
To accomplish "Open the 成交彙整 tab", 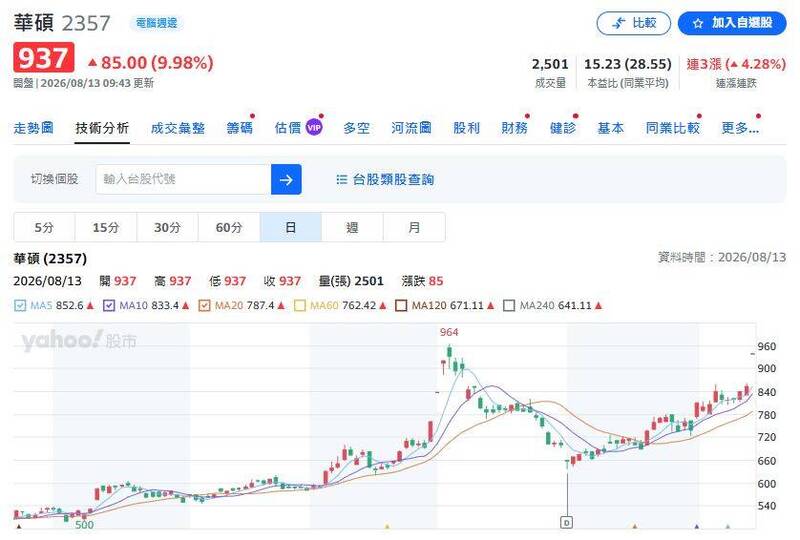I will (178, 128).
